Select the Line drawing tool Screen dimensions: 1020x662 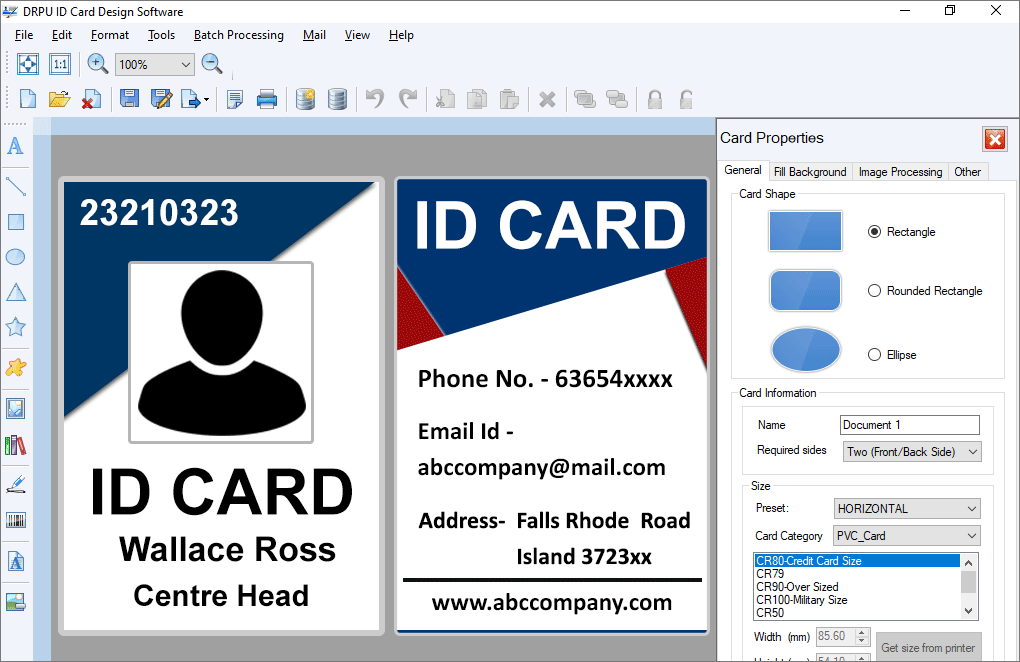coord(15,185)
